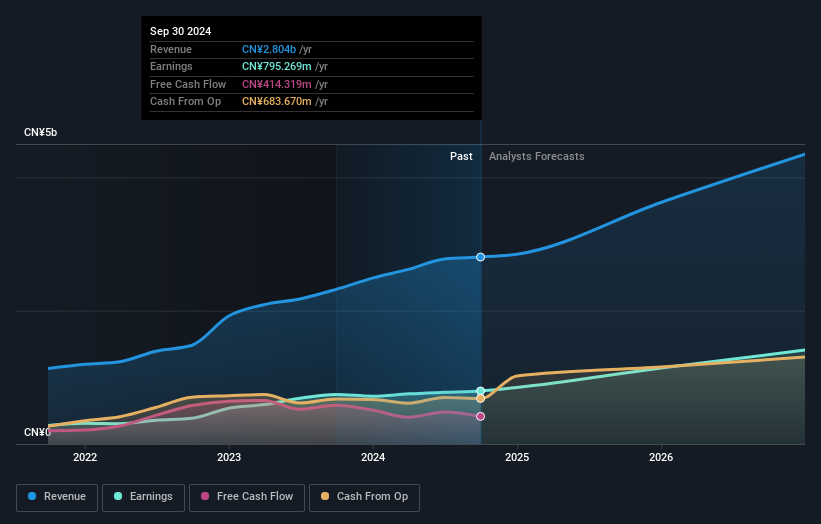Click the 2024 x-axis label

(x=373, y=458)
